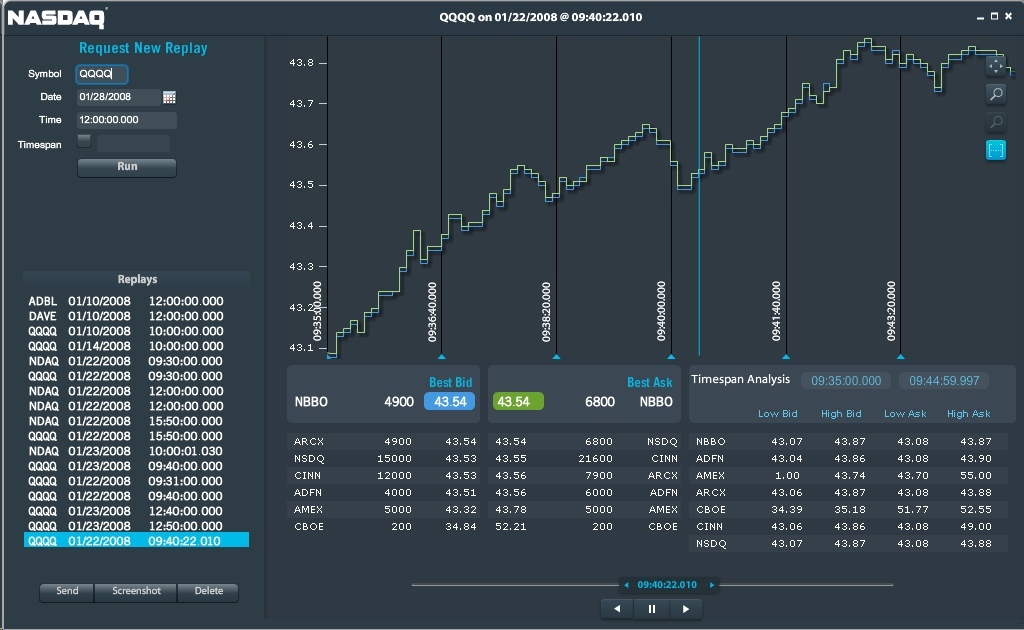1024x630 pixels.
Task: Click the Best Bid label
Action: pos(450,383)
